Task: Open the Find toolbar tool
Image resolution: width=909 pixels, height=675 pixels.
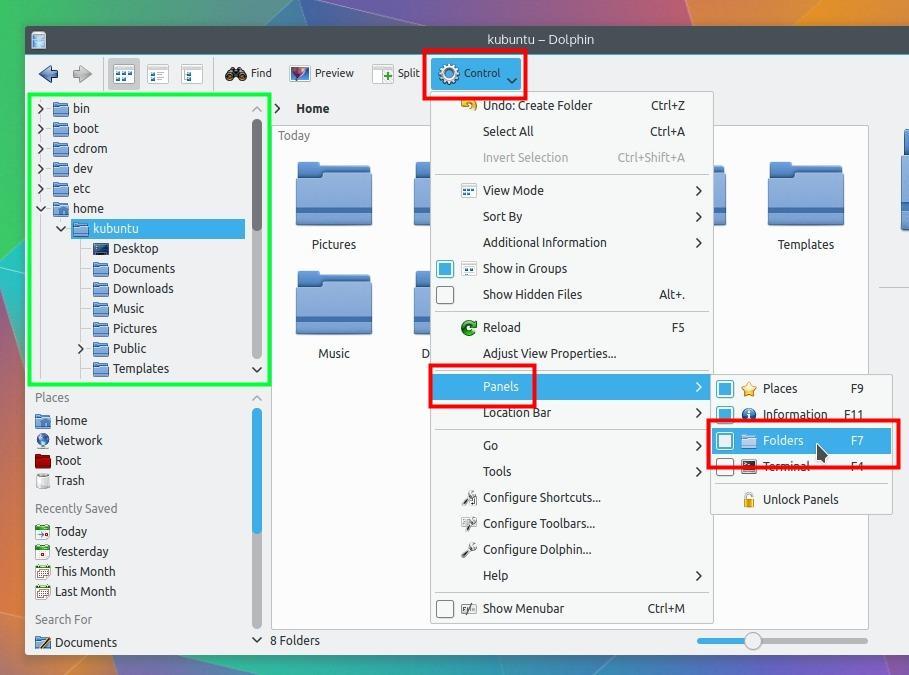Action: 247,73
